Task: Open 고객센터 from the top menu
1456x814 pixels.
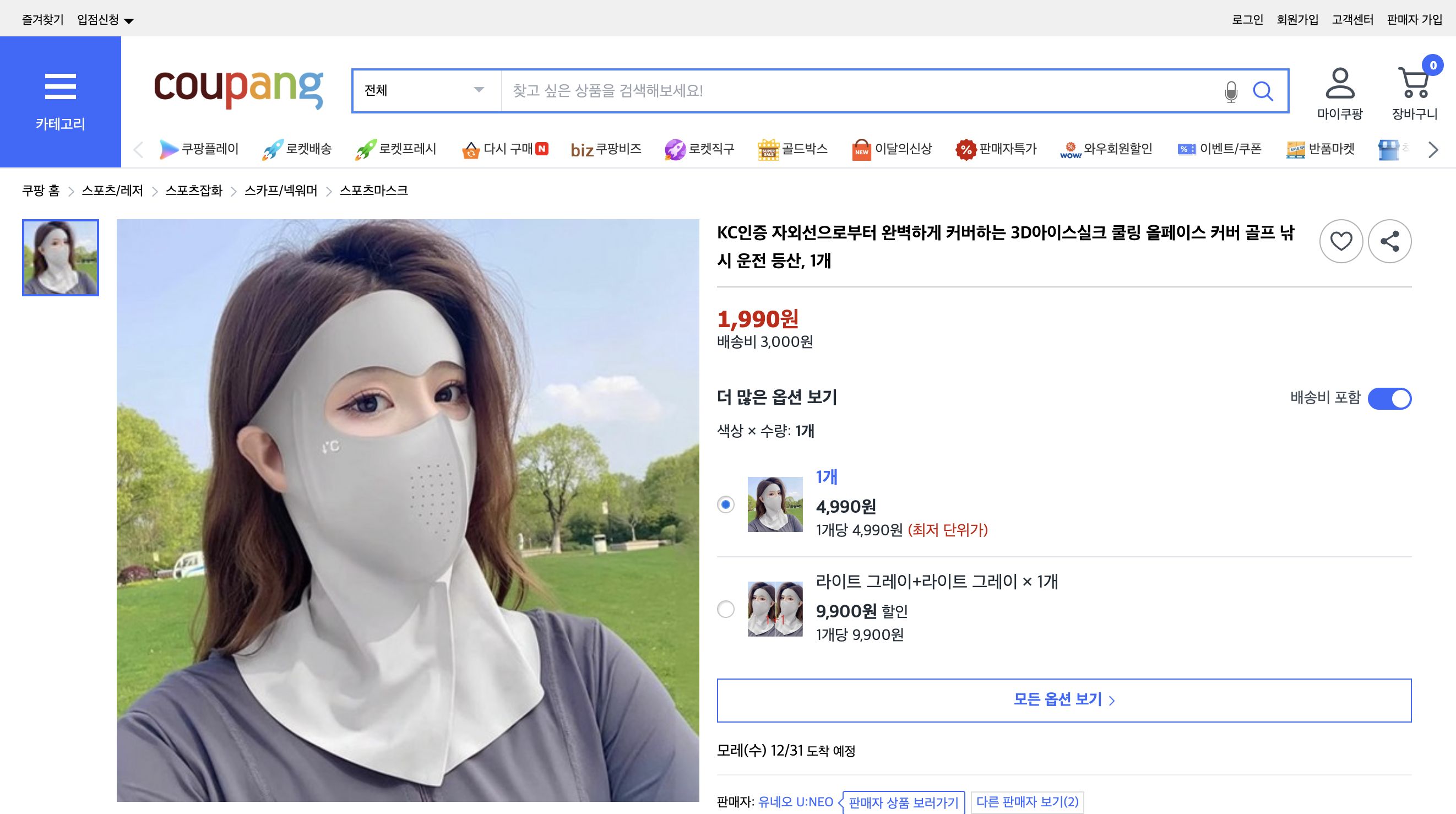Action: click(x=1354, y=19)
